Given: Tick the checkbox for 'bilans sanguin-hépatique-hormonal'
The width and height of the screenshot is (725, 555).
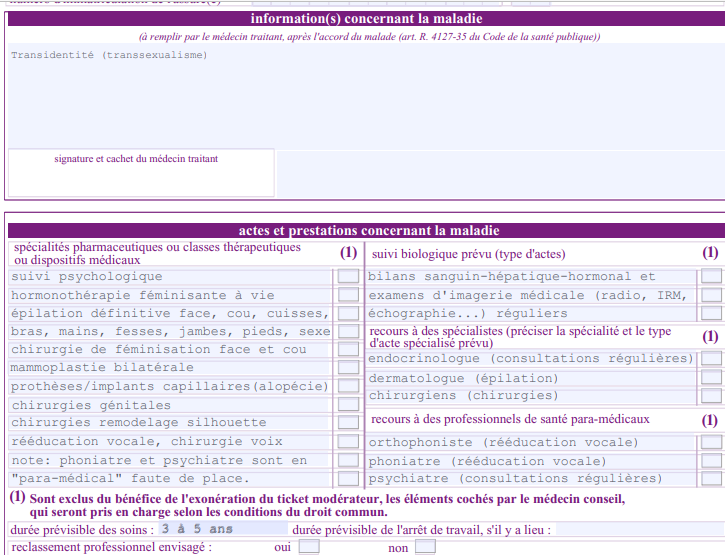Looking at the screenshot, I should 711,276.
